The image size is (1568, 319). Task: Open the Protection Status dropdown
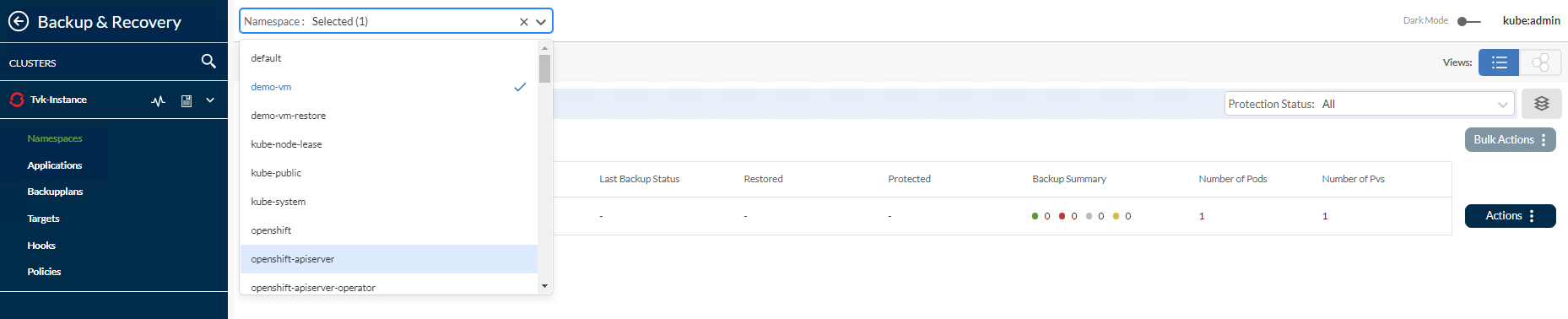pos(1370,104)
